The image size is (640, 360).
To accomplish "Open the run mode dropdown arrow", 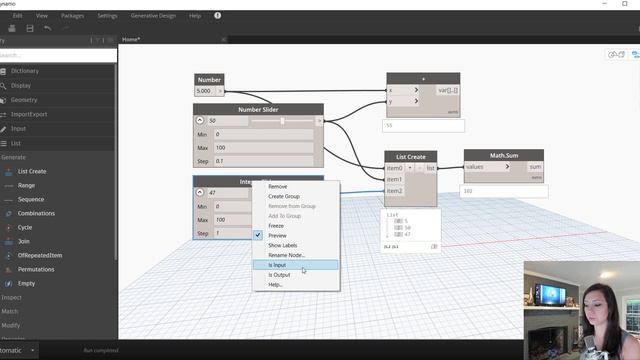I will [32, 350].
